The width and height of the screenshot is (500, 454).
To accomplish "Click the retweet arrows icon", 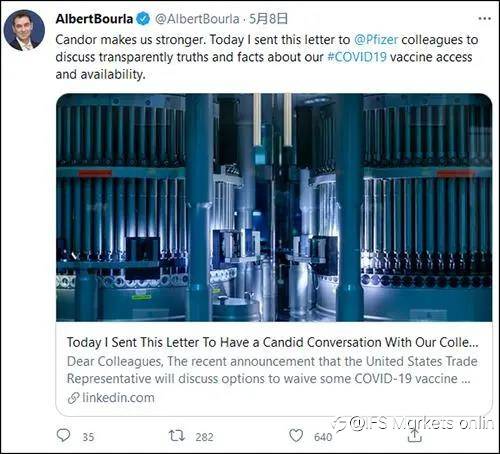I will [176, 436].
